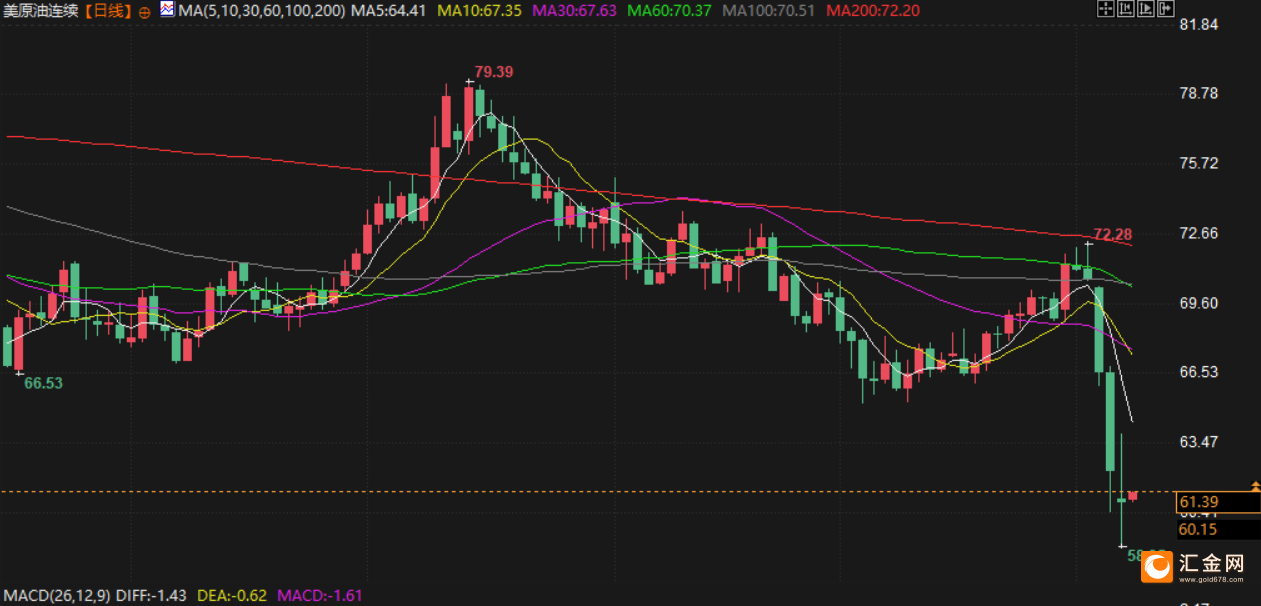The width and height of the screenshot is (1261, 606).
Task: Click the 69.60 price axis label
Action: [x=1199, y=302]
